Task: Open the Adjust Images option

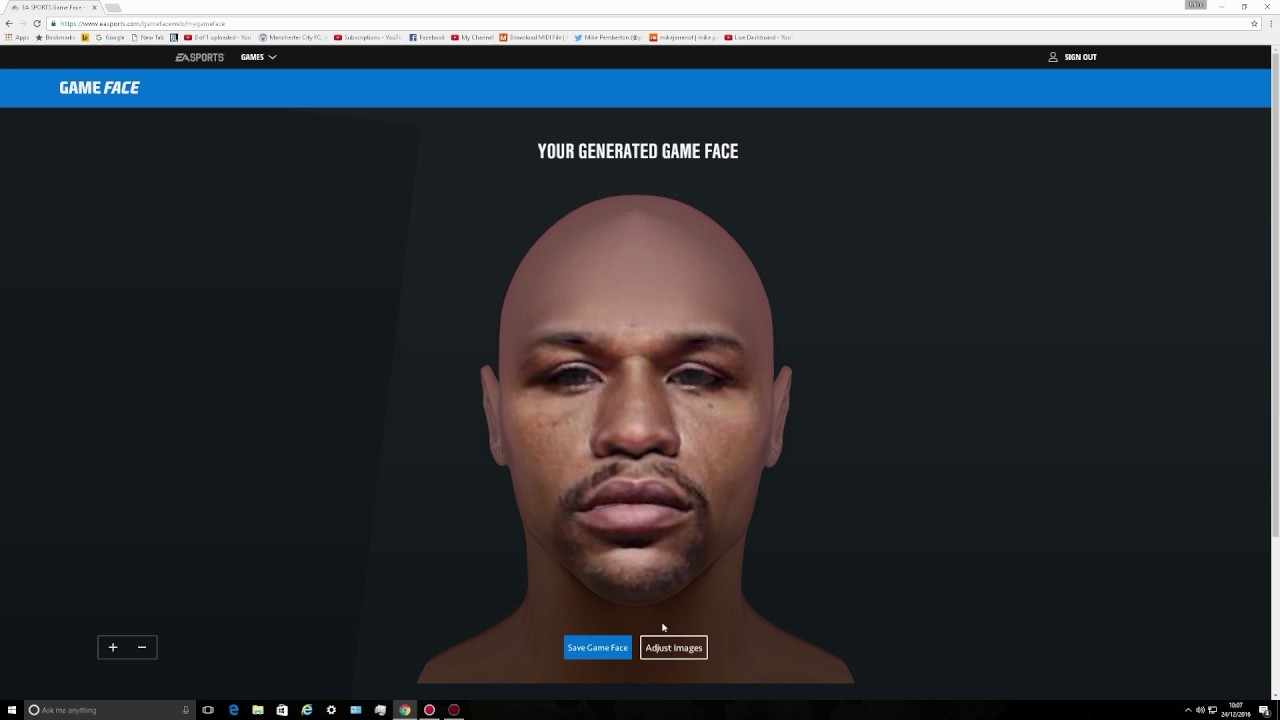Action: click(x=674, y=648)
